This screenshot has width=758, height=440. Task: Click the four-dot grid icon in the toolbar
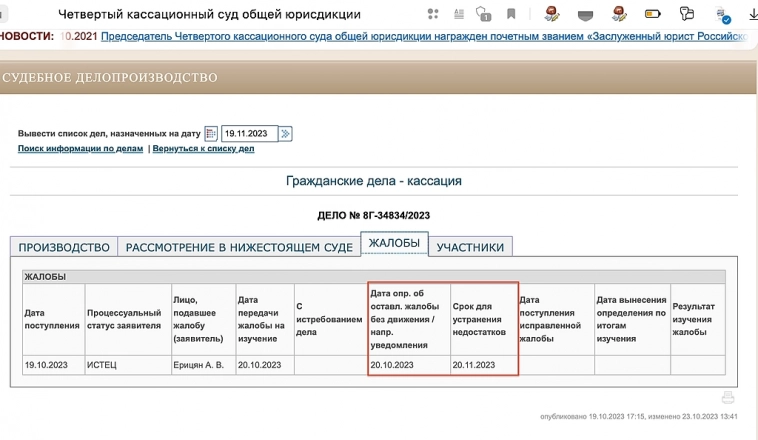point(433,14)
